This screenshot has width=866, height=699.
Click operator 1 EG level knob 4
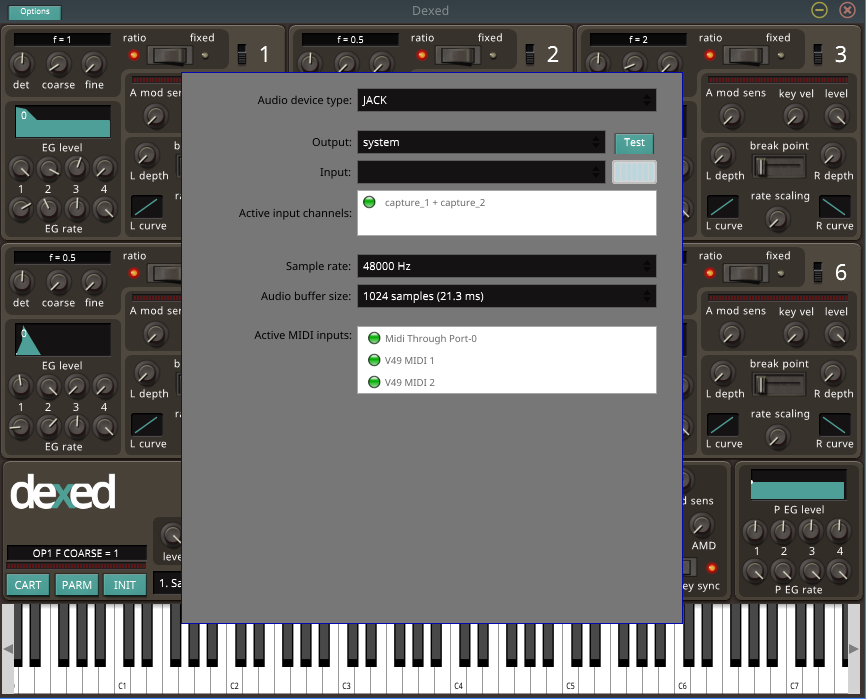[x=104, y=168]
